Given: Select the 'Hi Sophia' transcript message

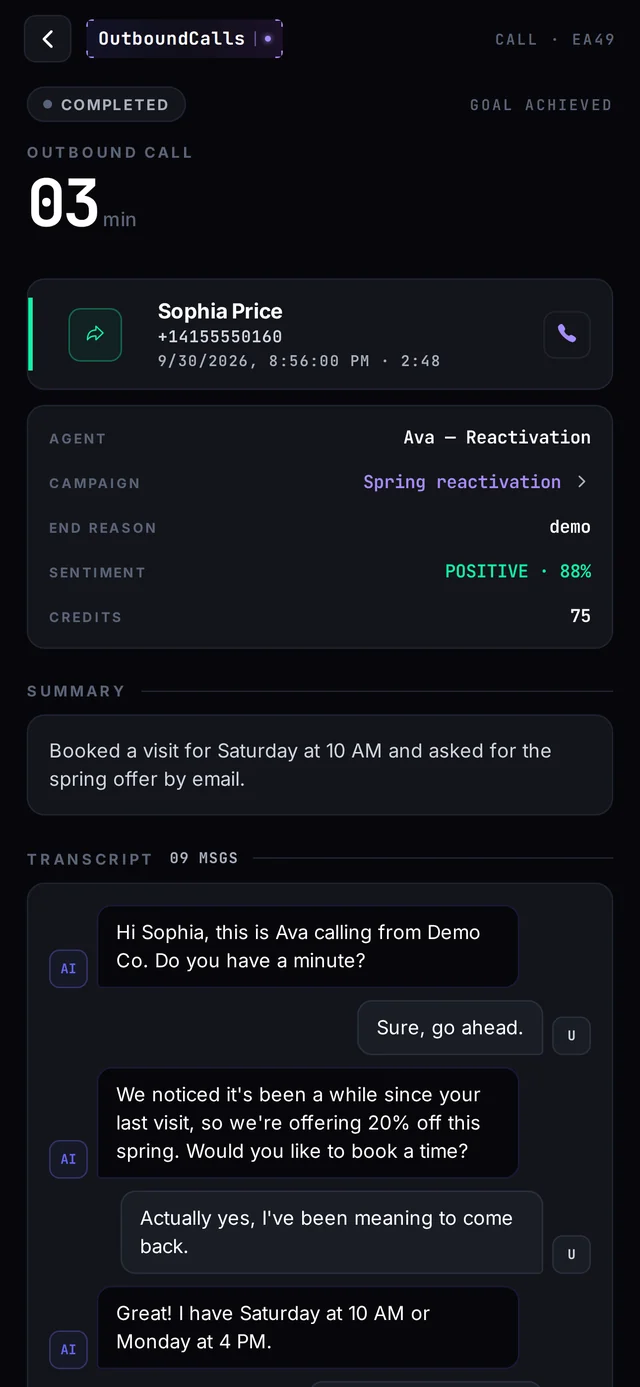Looking at the screenshot, I should tap(308, 946).
